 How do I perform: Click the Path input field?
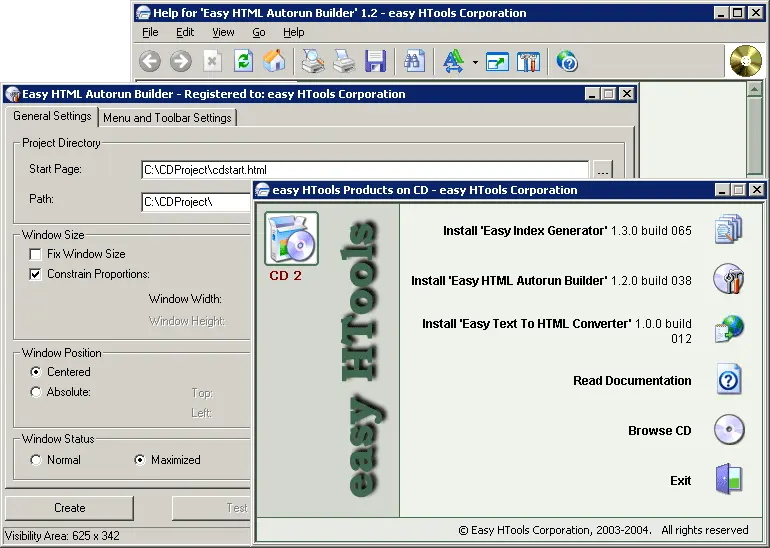pyautogui.click(x=196, y=202)
